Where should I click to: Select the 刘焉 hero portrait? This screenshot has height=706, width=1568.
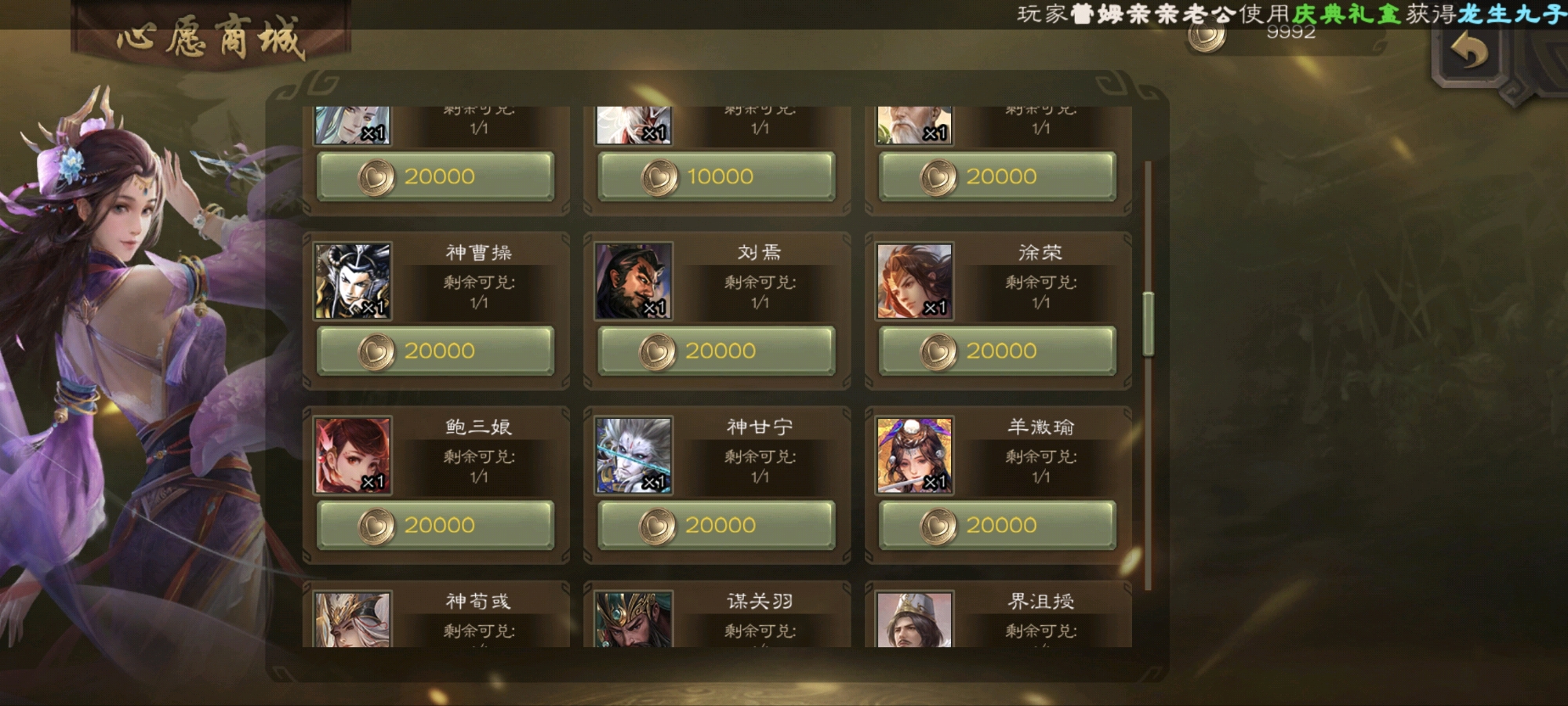pos(633,281)
